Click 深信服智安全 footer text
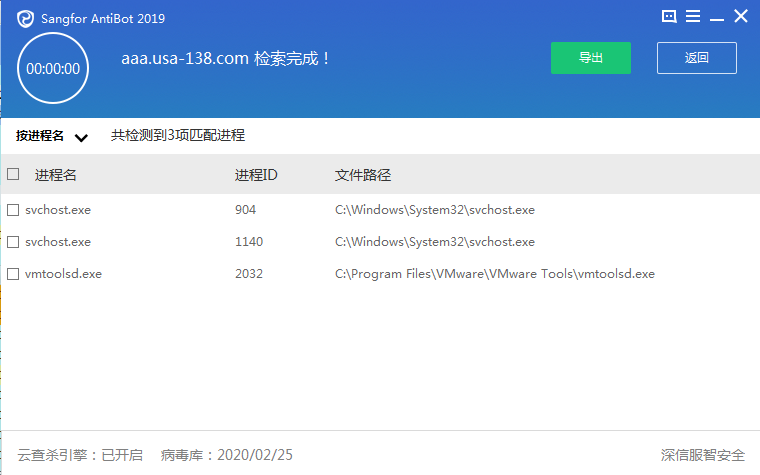This screenshot has width=760, height=475. click(702, 455)
